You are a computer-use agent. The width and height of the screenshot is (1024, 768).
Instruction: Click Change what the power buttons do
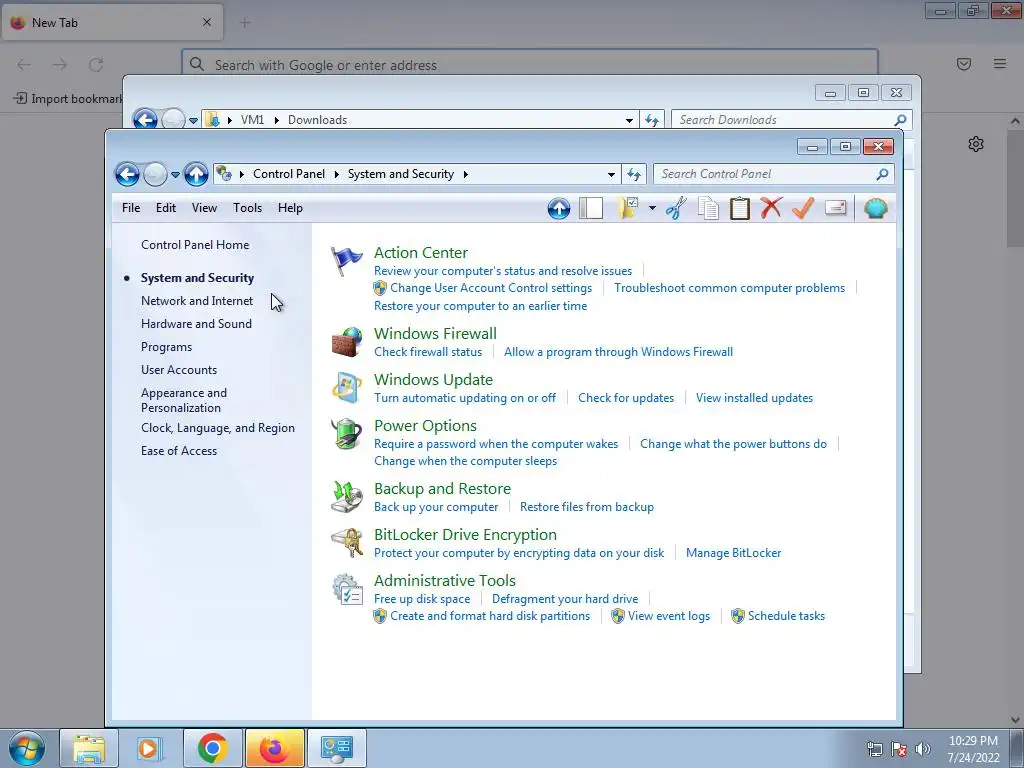pos(733,444)
